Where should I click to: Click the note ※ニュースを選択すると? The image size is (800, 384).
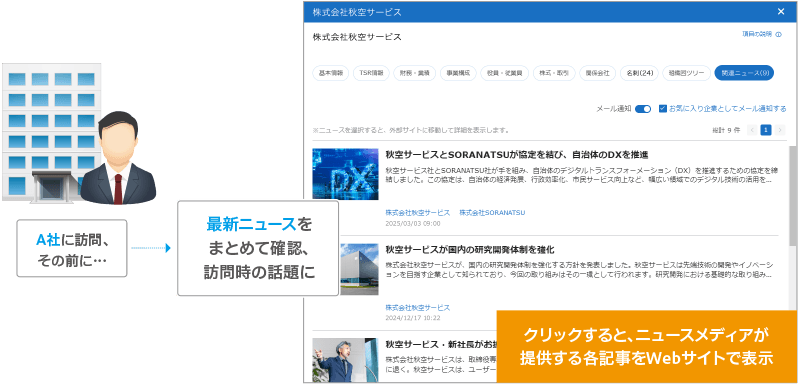[411, 130]
